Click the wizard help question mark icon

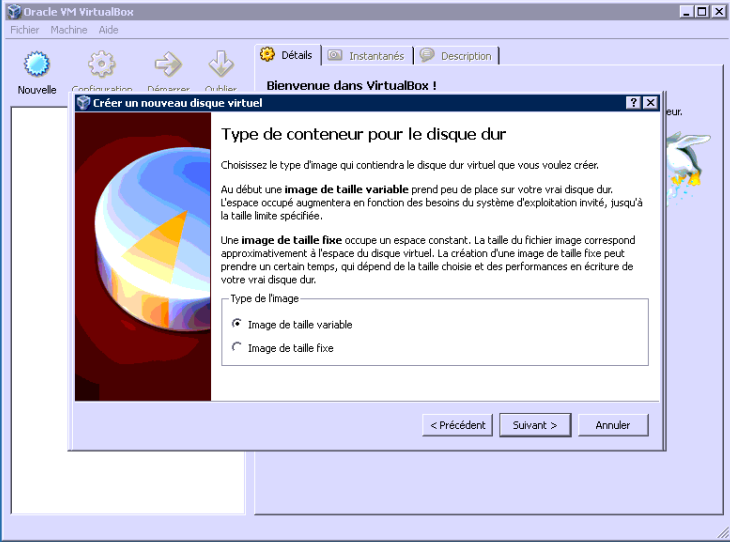(x=634, y=103)
